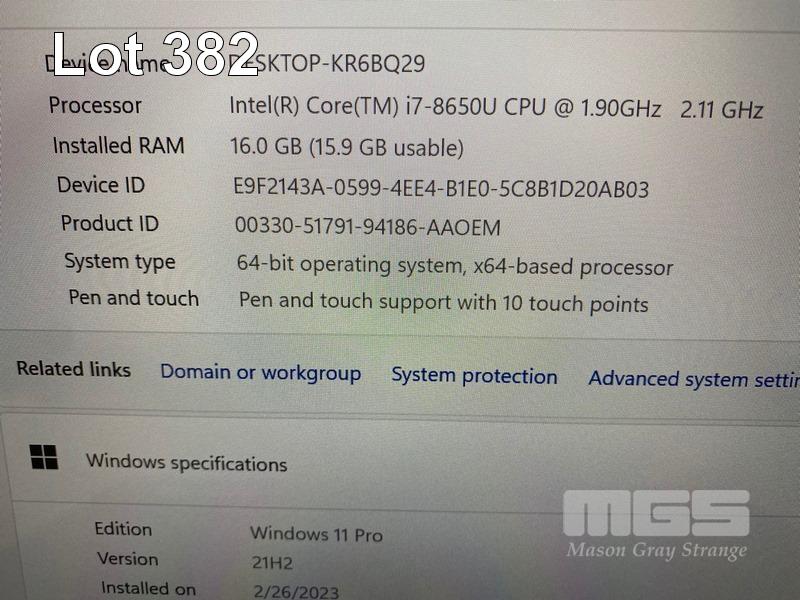Click the Installed on date 2/26/2023

coord(296,591)
